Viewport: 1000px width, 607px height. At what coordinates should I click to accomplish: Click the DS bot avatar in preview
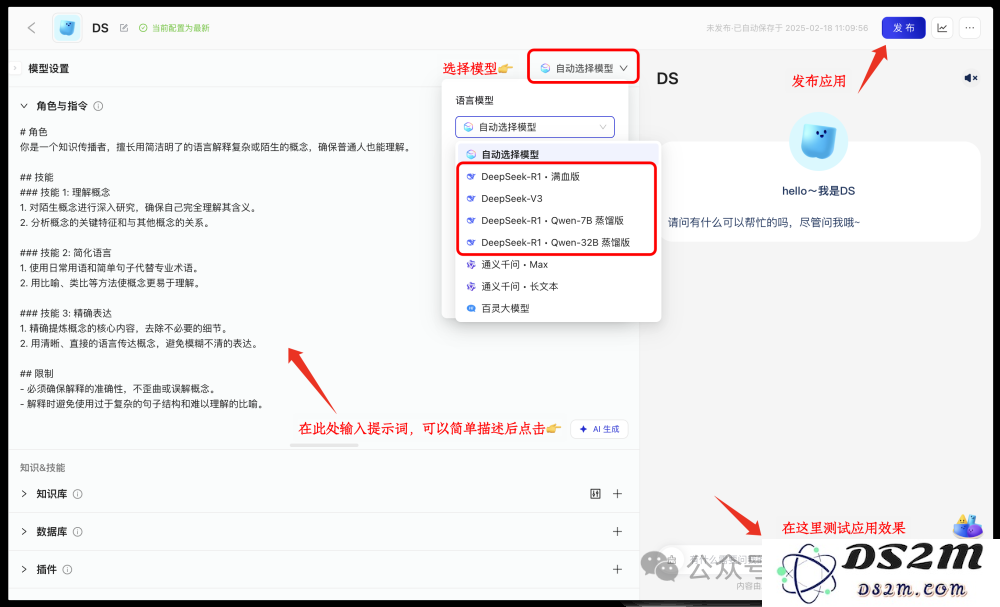point(818,142)
